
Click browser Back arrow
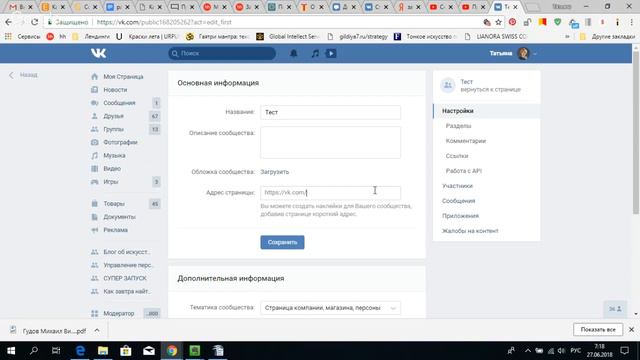coord(9,22)
